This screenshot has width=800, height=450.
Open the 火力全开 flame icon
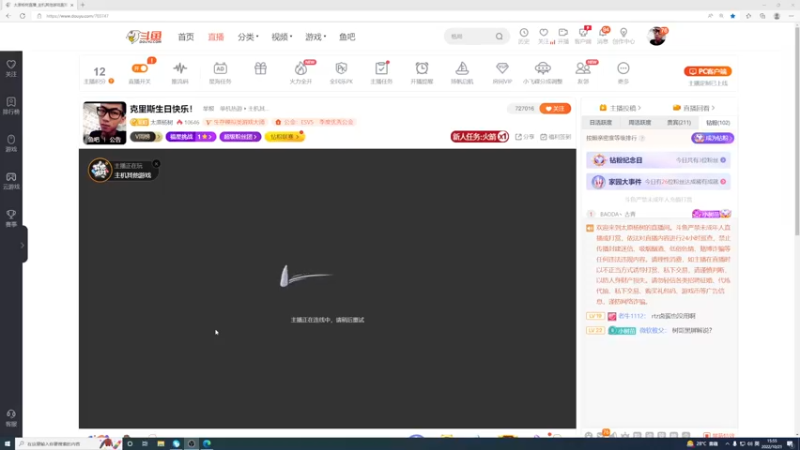click(301, 72)
